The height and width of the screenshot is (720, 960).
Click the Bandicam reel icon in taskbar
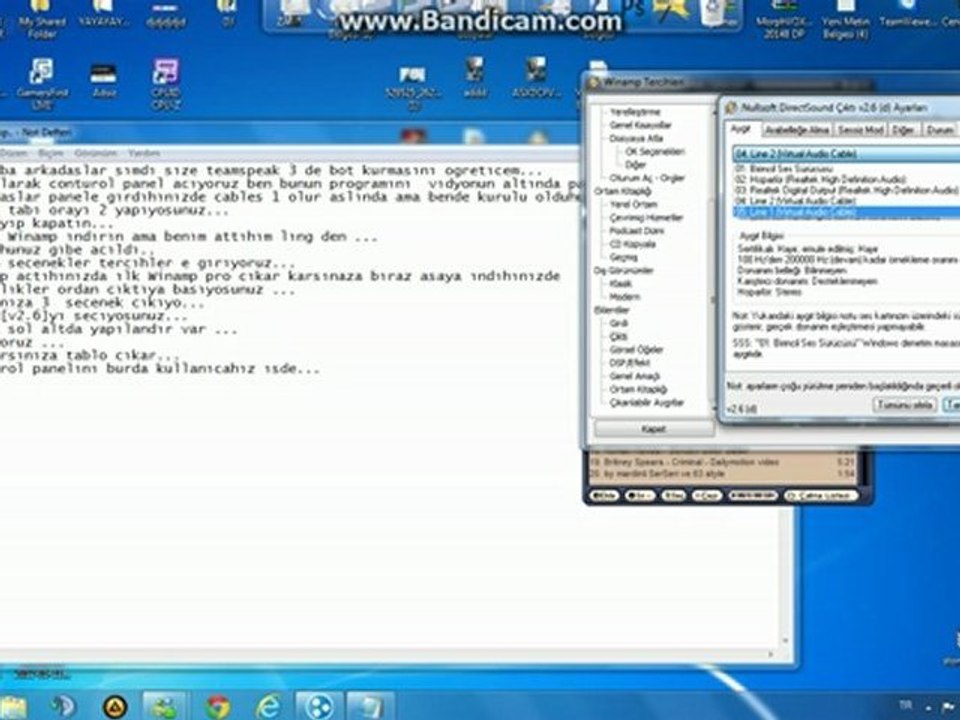pos(319,707)
